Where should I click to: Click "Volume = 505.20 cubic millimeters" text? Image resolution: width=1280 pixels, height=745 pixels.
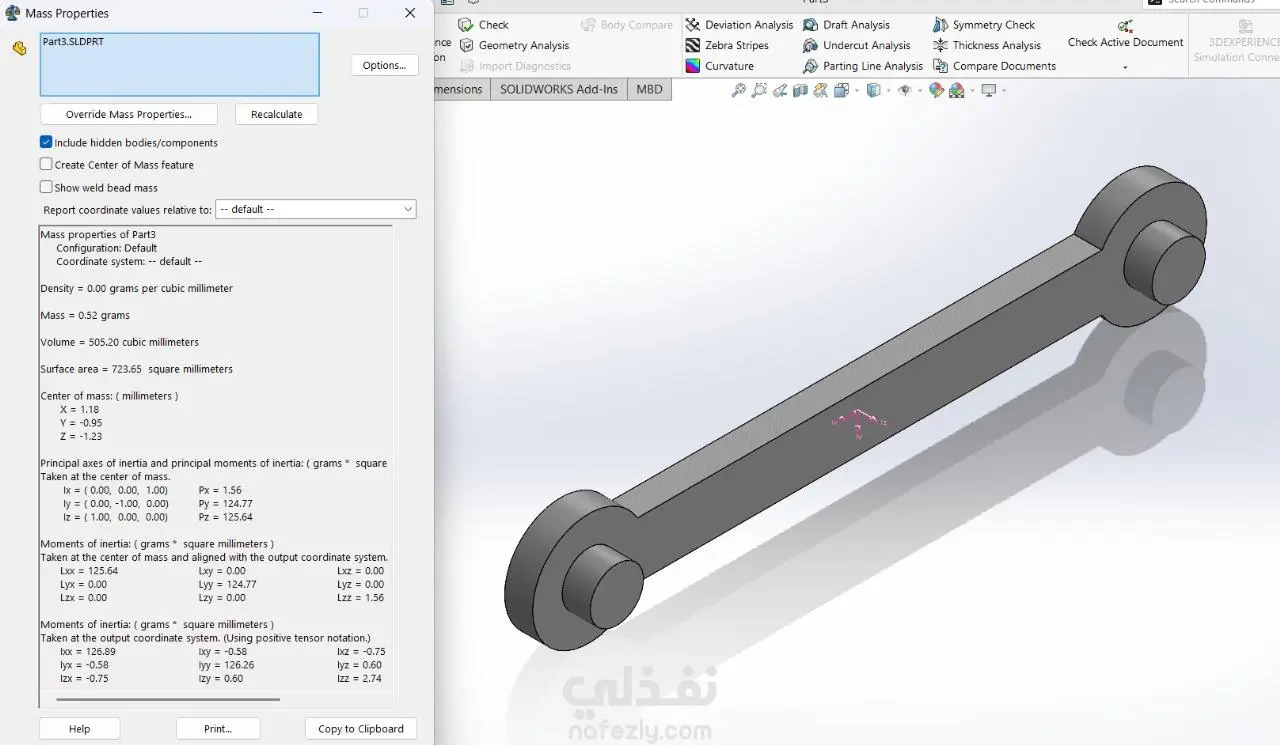click(119, 342)
